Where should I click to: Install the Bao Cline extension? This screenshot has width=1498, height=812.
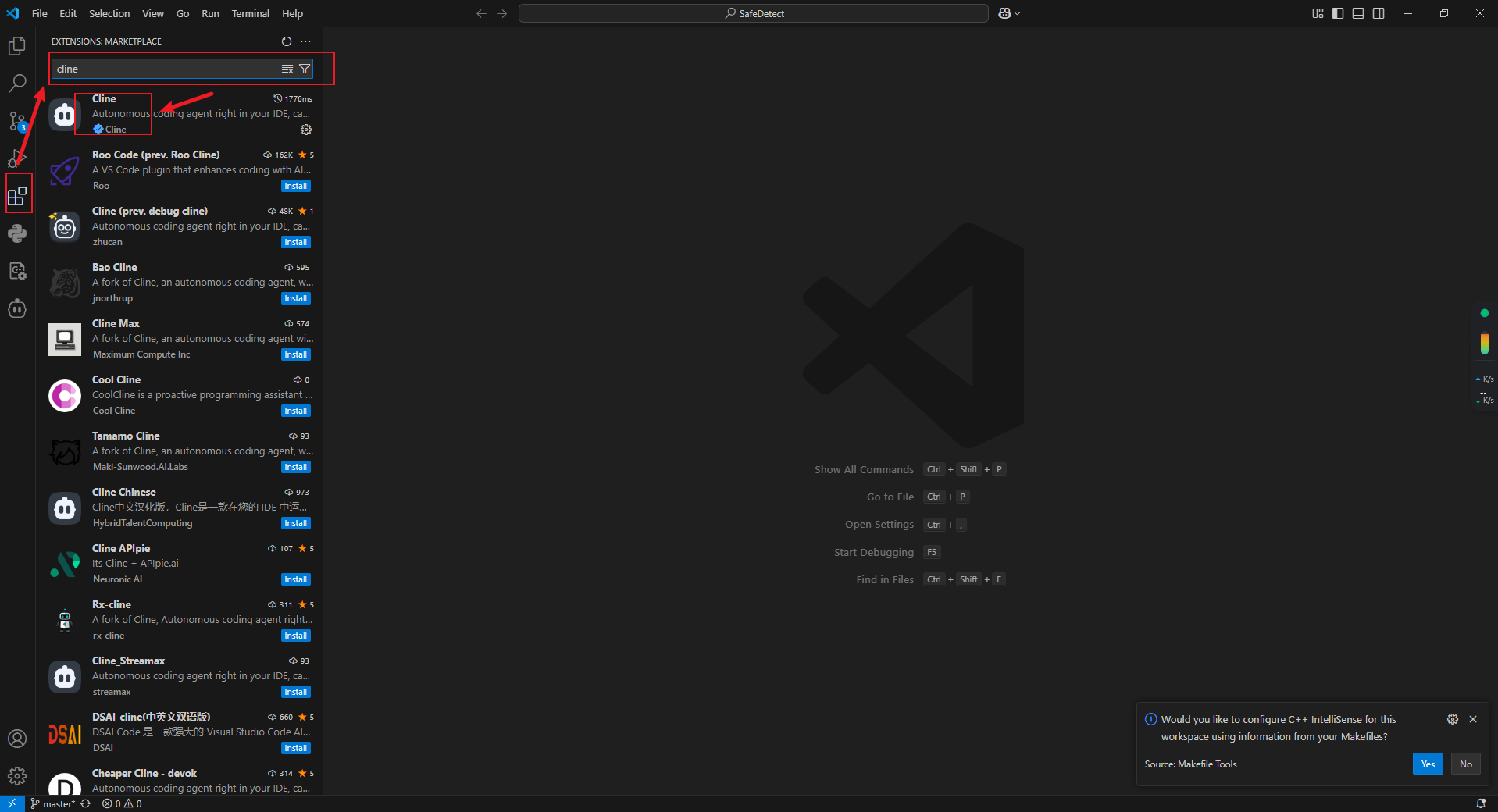click(296, 298)
